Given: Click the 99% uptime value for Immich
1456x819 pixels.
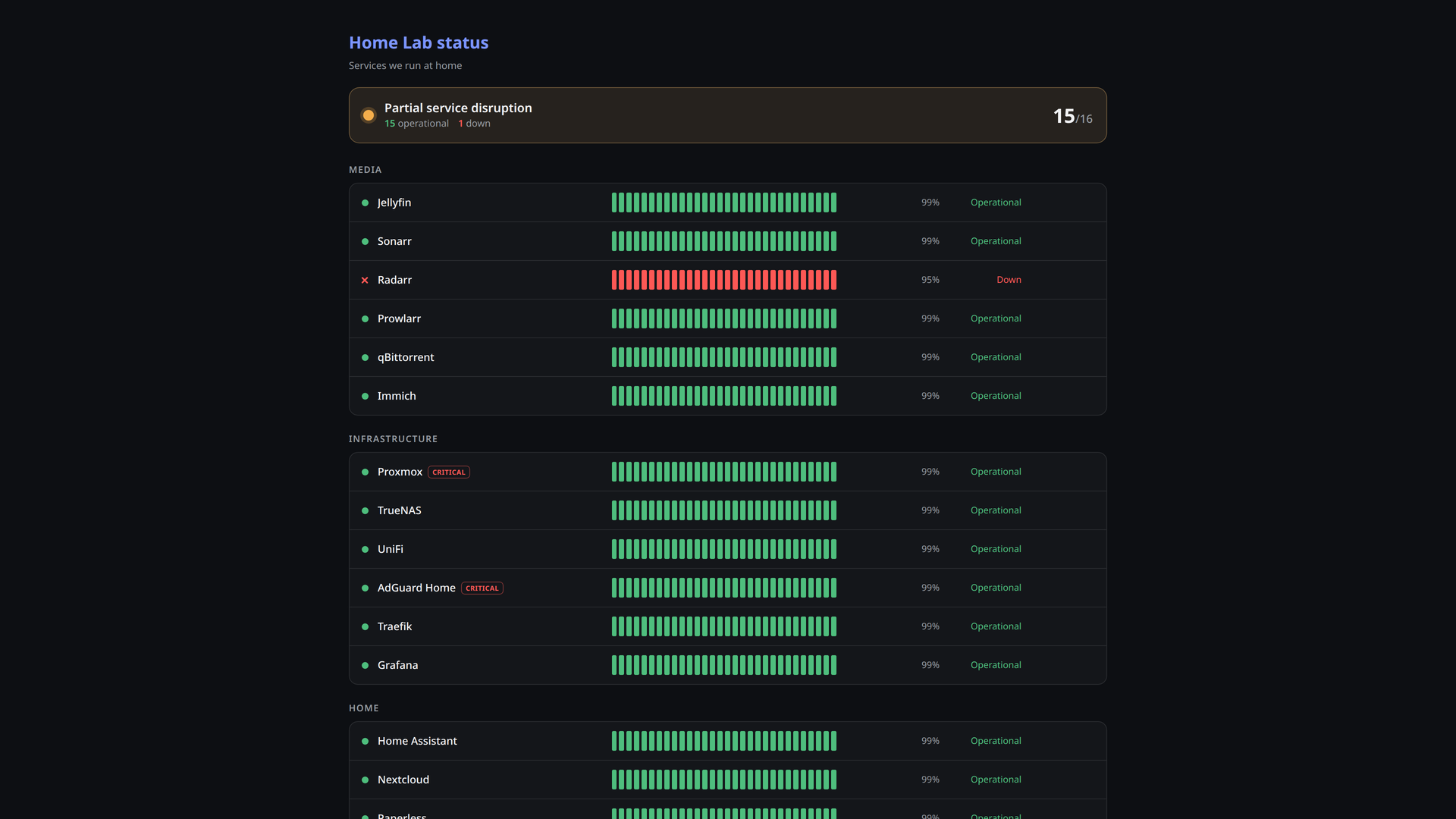Looking at the screenshot, I should pyautogui.click(x=930, y=396).
